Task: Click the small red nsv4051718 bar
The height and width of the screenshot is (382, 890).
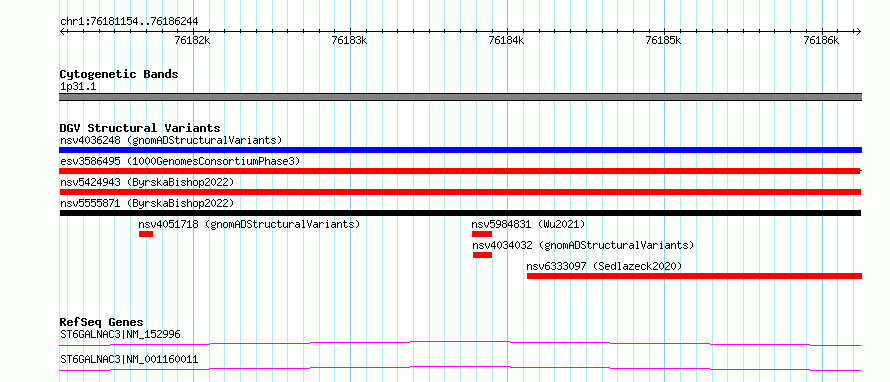Action: point(146,234)
